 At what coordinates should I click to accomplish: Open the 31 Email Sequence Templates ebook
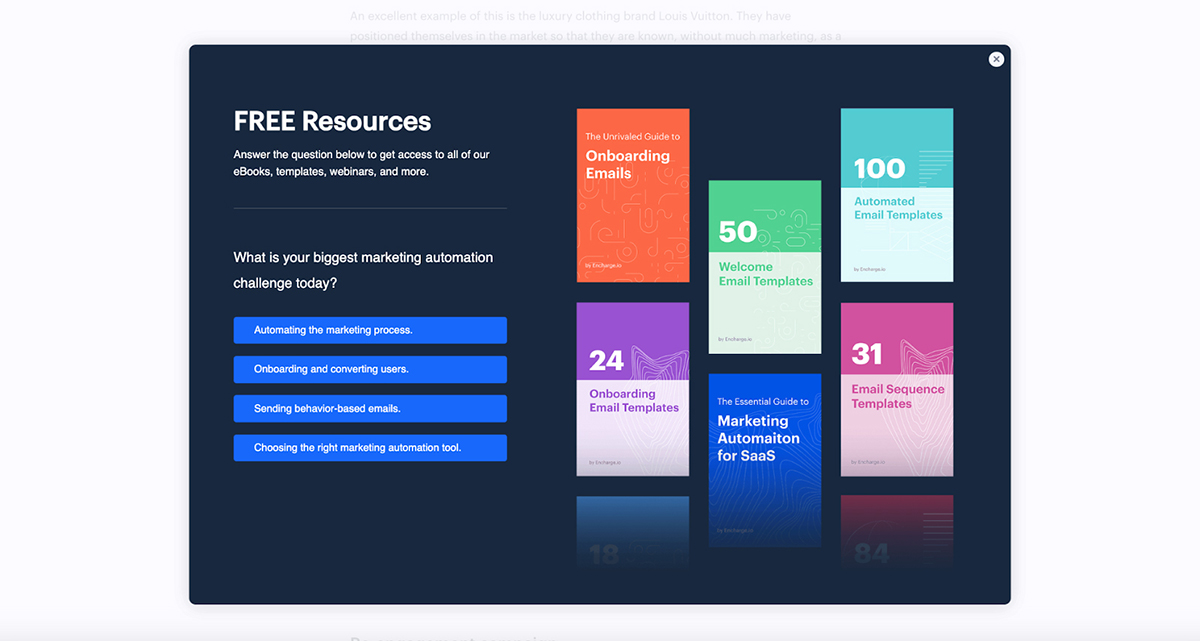[896, 388]
